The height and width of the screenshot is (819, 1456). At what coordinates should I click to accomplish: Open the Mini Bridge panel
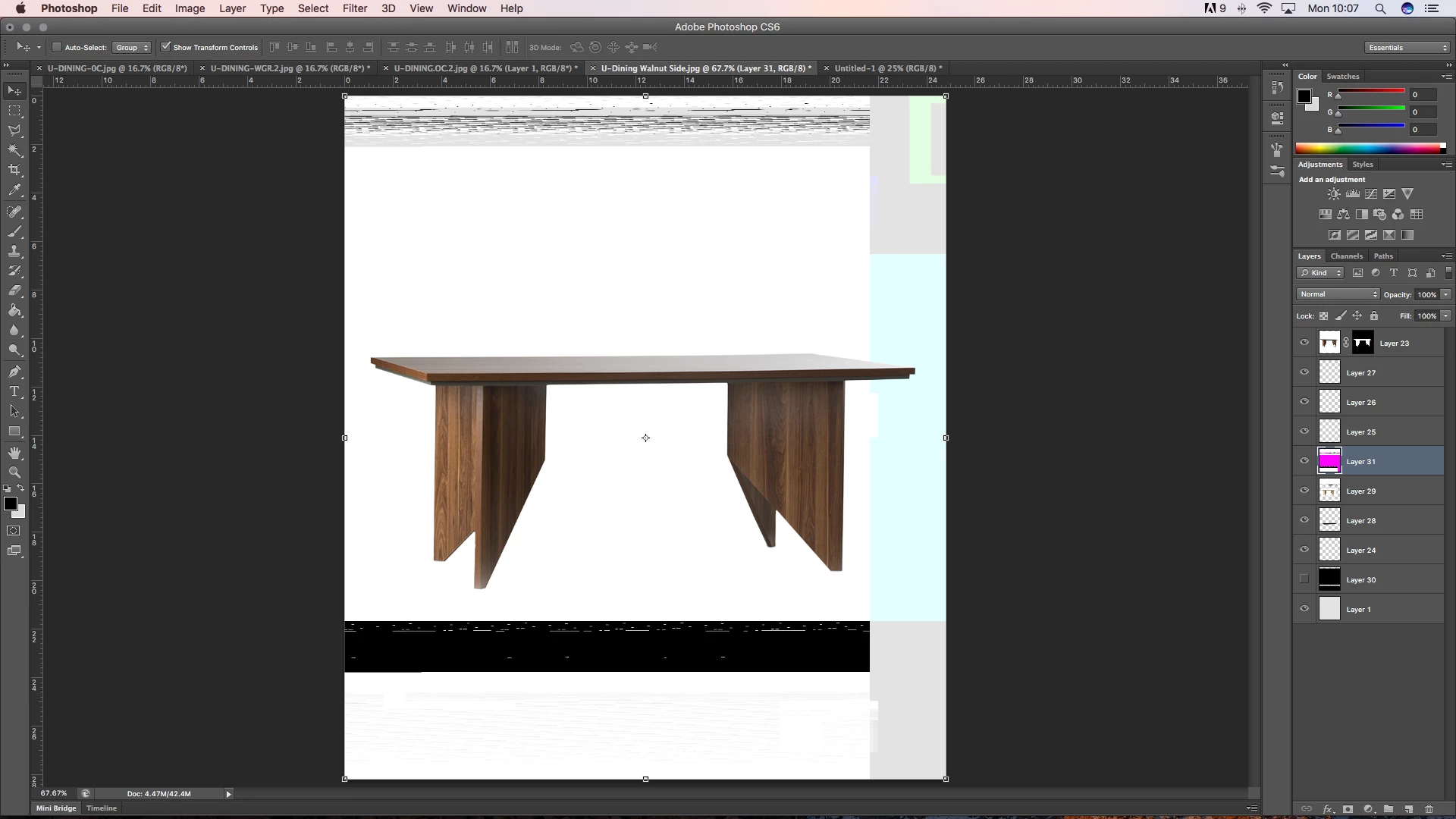(56, 808)
